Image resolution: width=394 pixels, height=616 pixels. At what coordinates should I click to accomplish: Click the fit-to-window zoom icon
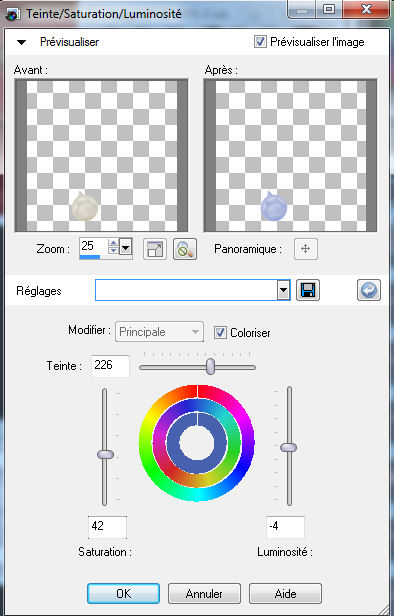[x=155, y=249]
